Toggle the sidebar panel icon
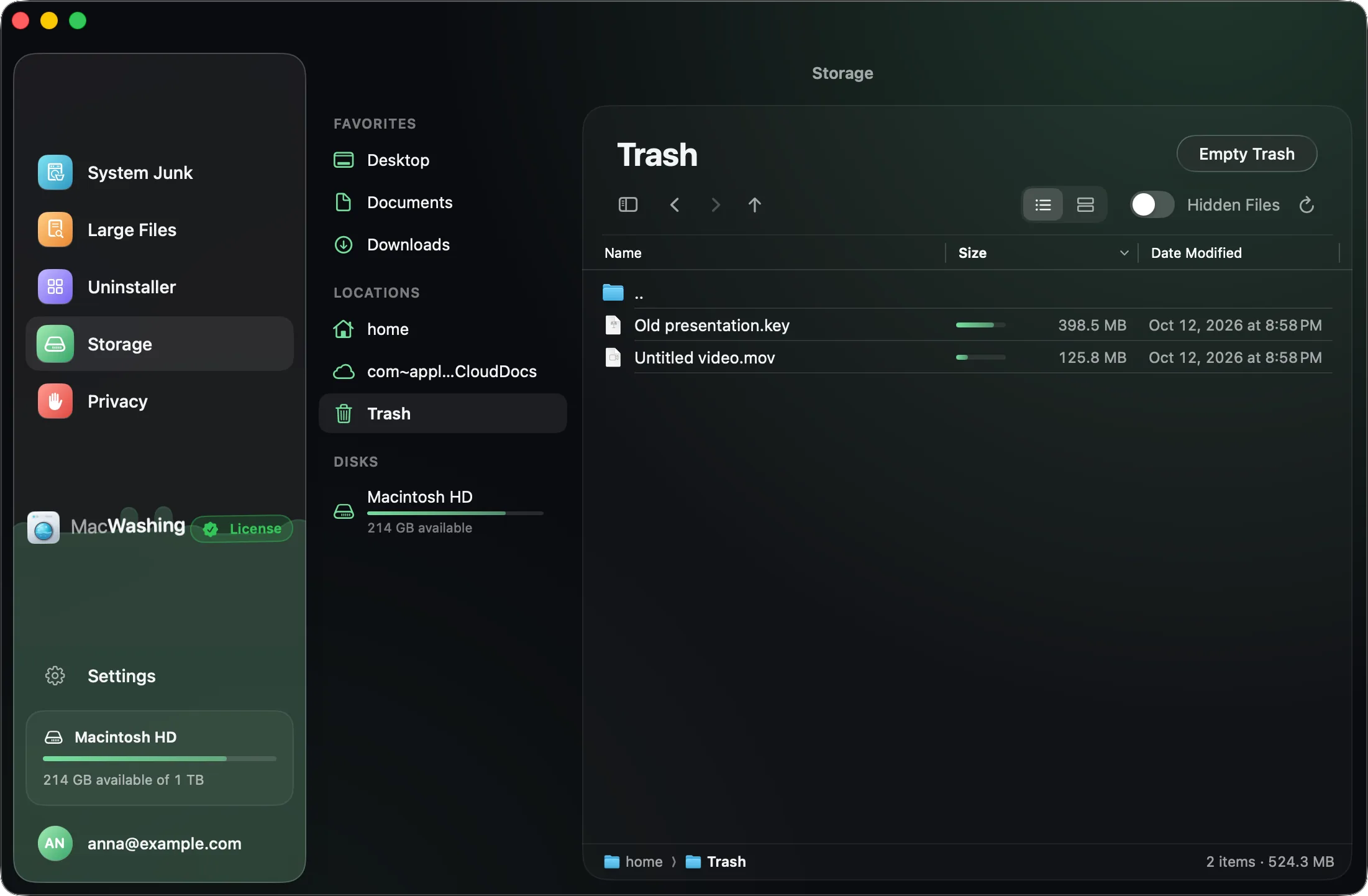 click(x=628, y=204)
